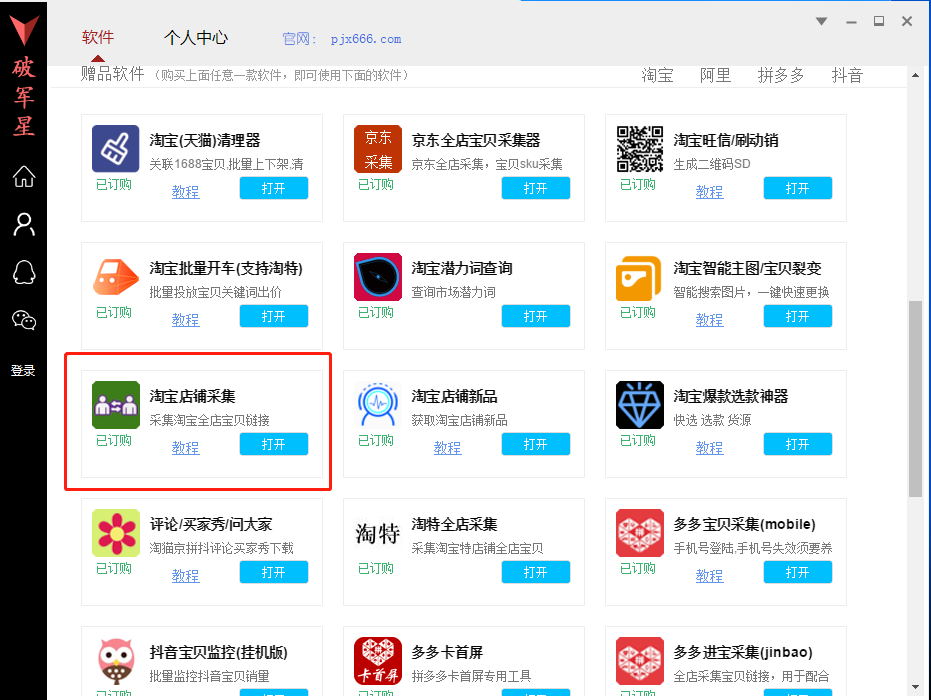Click the 淘宝爆款选款神器 diamond icon
The height and width of the screenshot is (700, 931).
[x=639, y=404]
